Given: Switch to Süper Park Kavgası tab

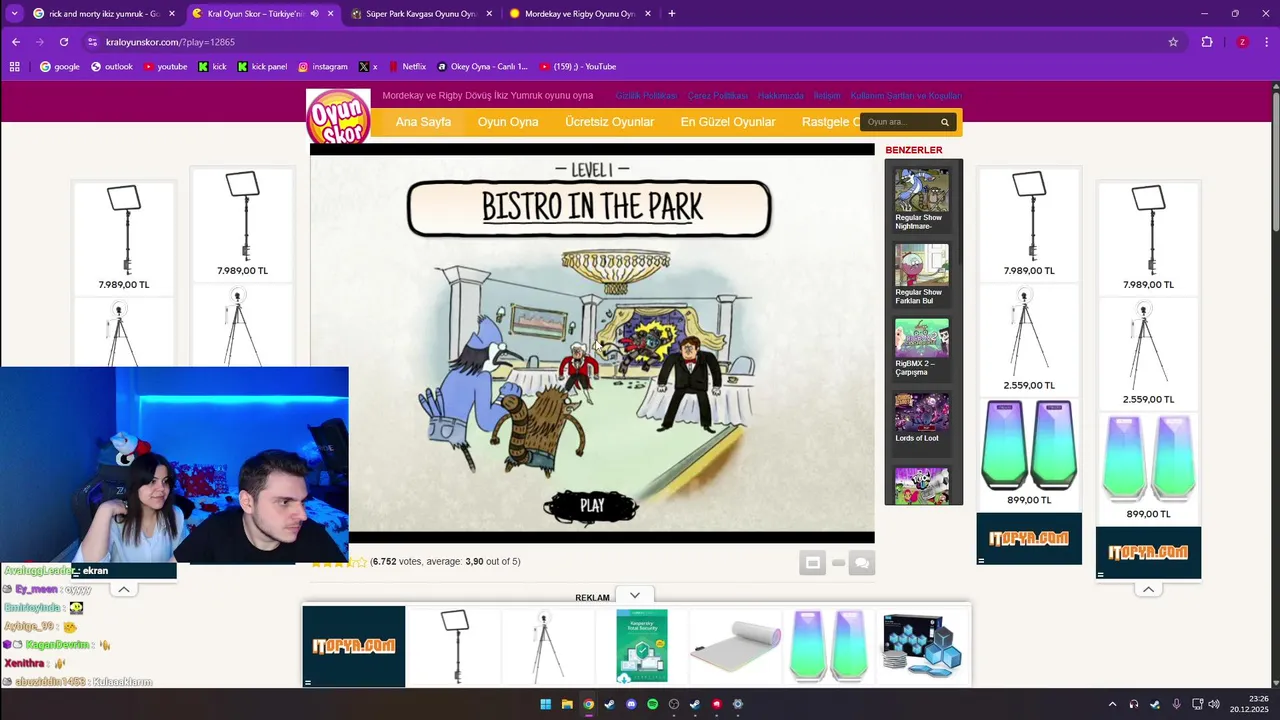Looking at the screenshot, I should [422, 14].
